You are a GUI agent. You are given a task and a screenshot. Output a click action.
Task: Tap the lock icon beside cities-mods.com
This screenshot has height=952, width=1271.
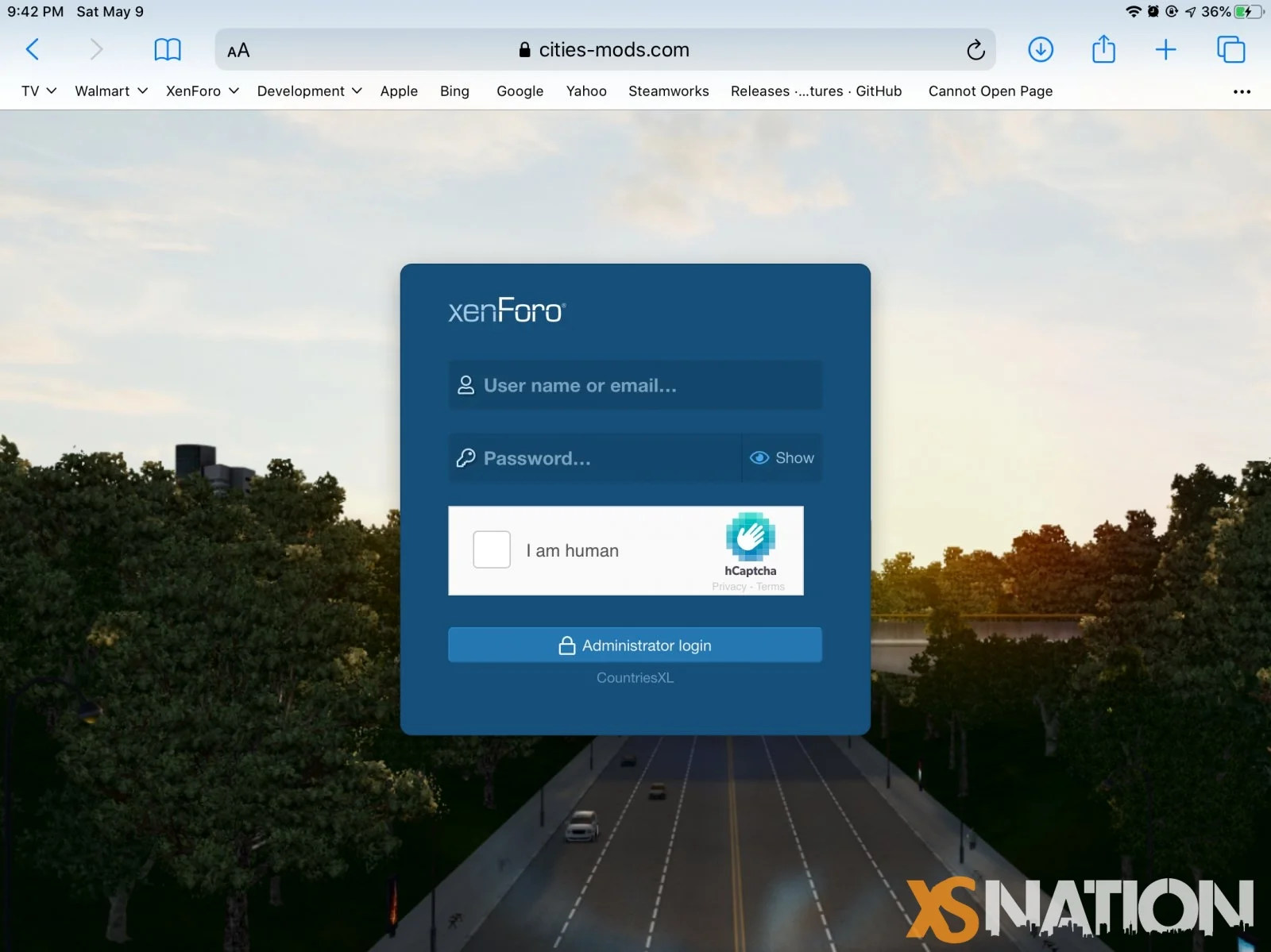[524, 49]
